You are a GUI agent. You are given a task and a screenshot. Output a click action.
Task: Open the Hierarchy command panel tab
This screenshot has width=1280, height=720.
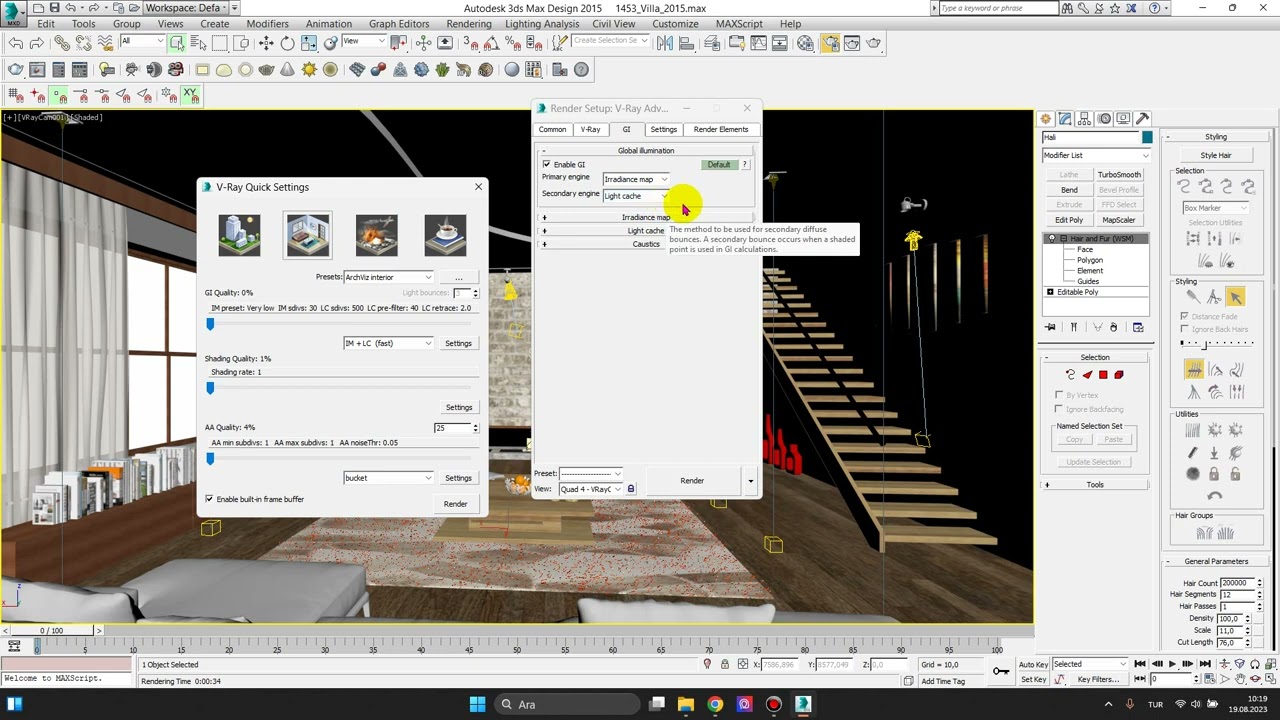tap(1085, 118)
